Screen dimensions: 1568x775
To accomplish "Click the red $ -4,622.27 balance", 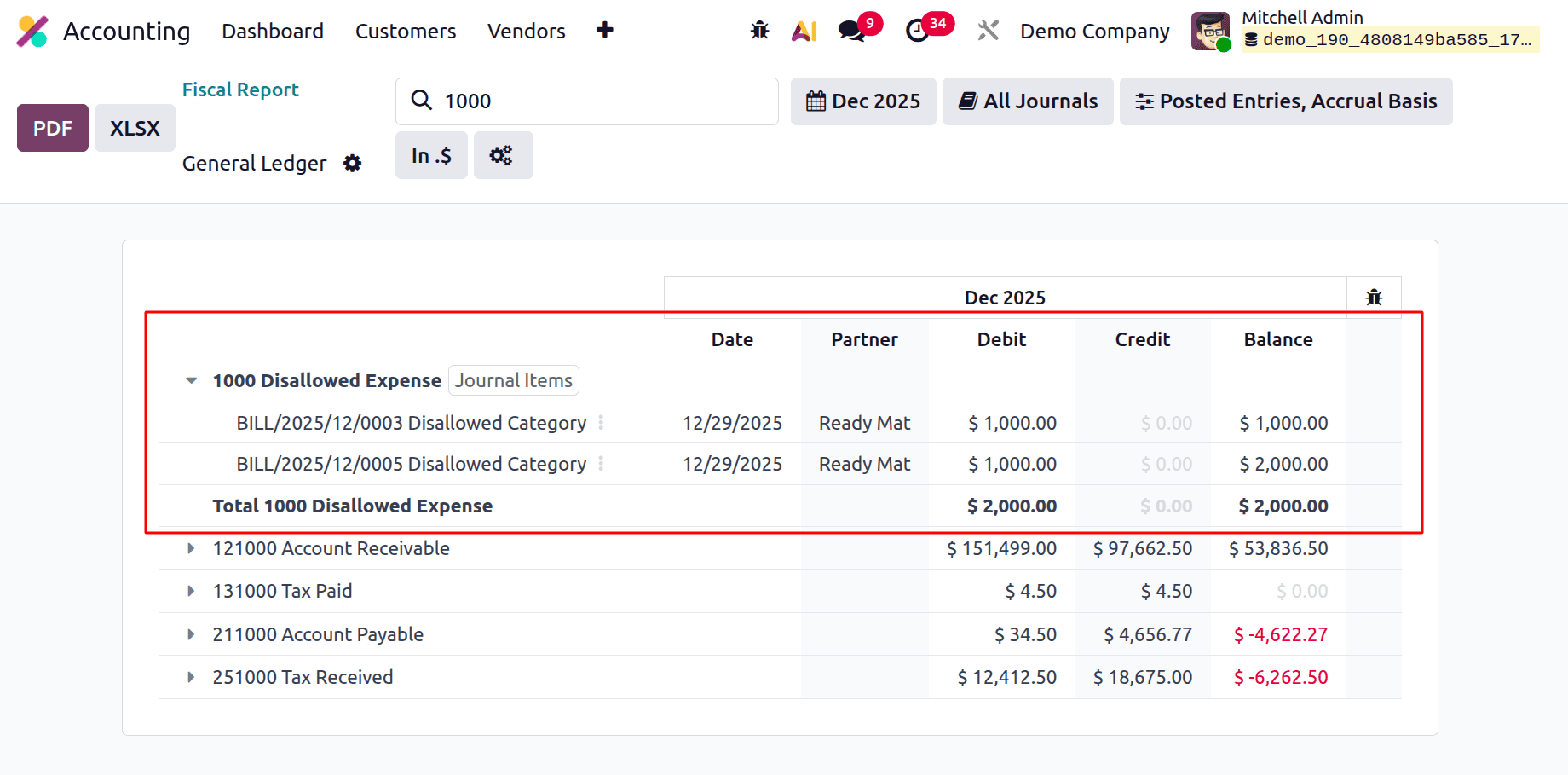I will click(1281, 634).
